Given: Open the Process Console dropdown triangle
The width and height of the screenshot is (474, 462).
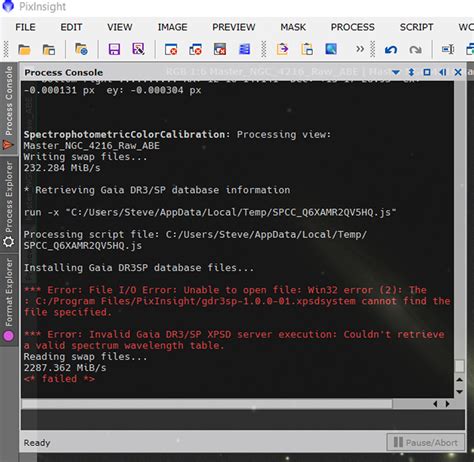Looking at the screenshot, I should point(396,72).
